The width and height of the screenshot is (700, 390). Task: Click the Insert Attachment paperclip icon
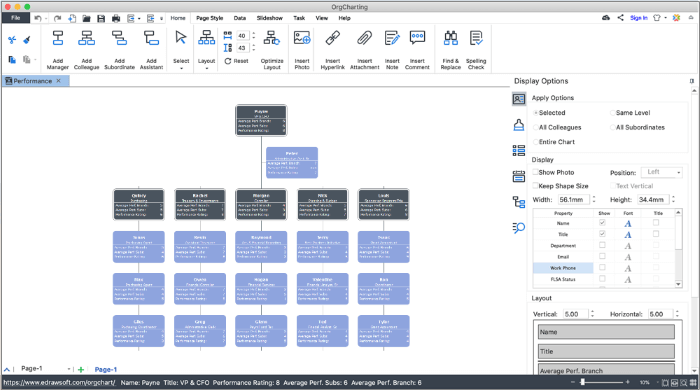point(364,38)
